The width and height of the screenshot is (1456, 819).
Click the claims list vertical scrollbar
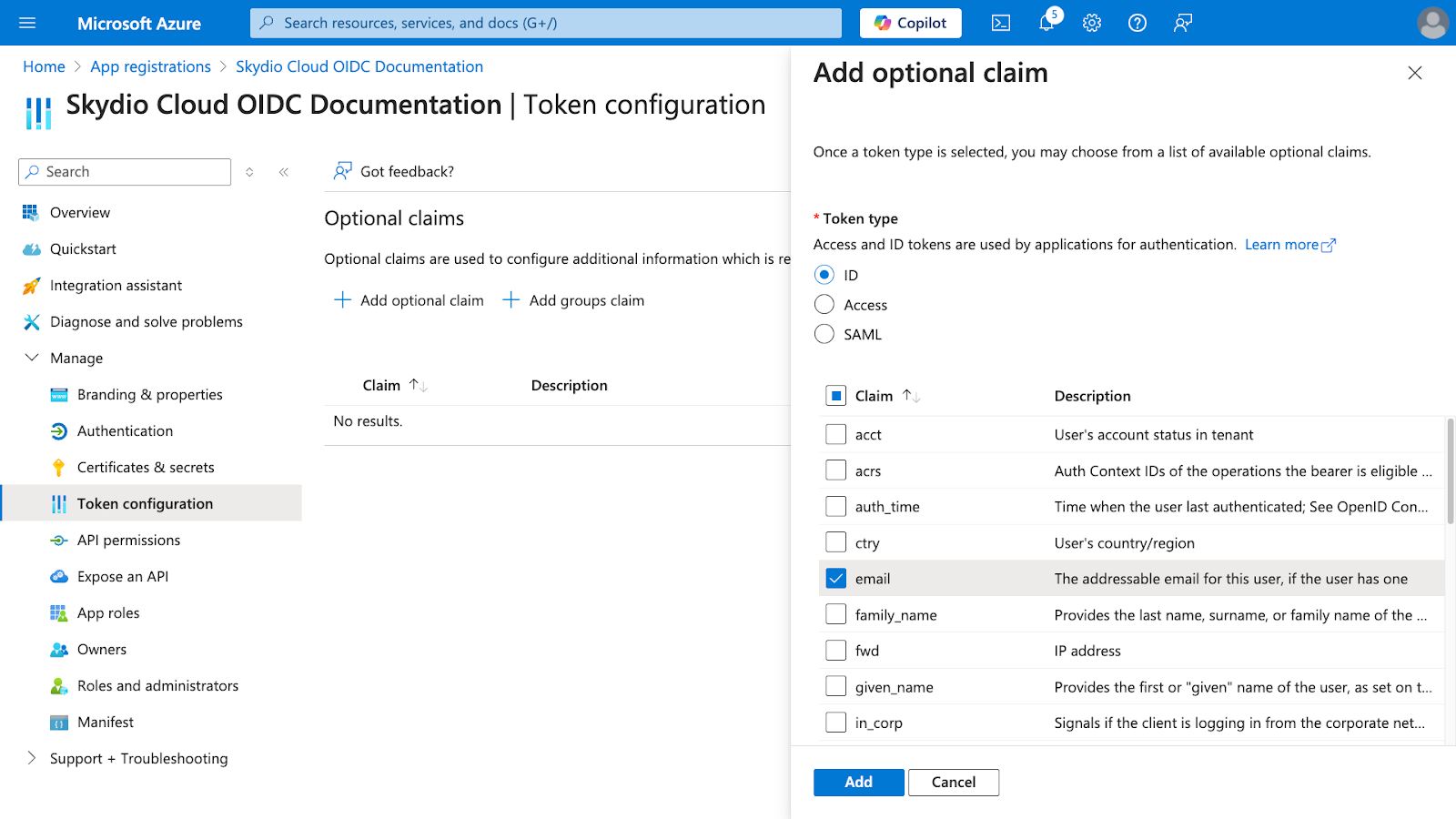[1451, 471]
